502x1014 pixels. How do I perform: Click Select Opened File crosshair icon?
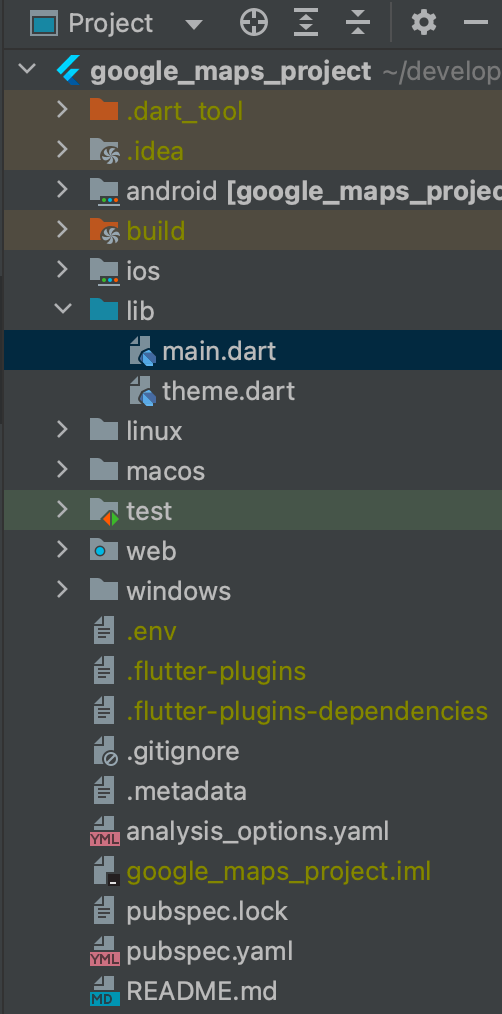point(254,23)
